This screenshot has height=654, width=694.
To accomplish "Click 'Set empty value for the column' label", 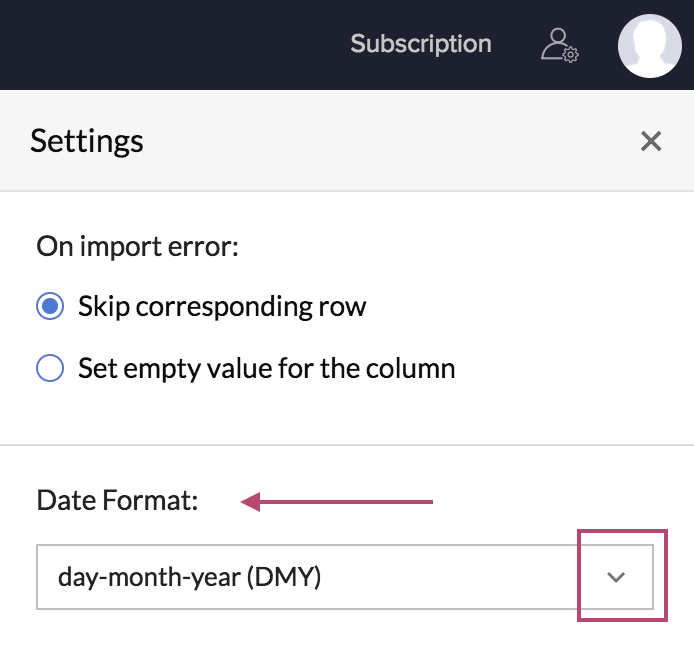I will pos(267,368).
